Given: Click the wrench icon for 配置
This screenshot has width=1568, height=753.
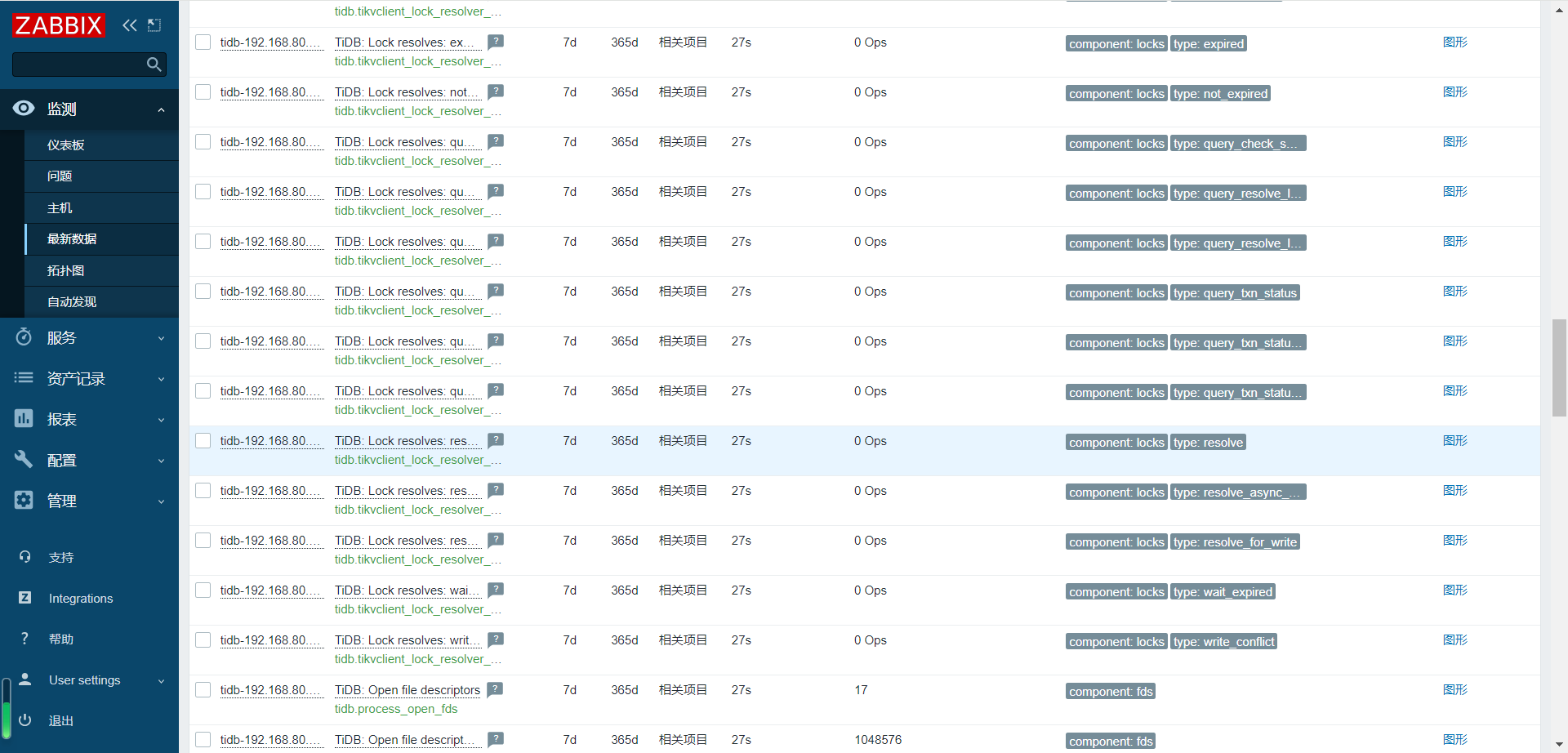Looking at the screenshot, I should (24, 460).
